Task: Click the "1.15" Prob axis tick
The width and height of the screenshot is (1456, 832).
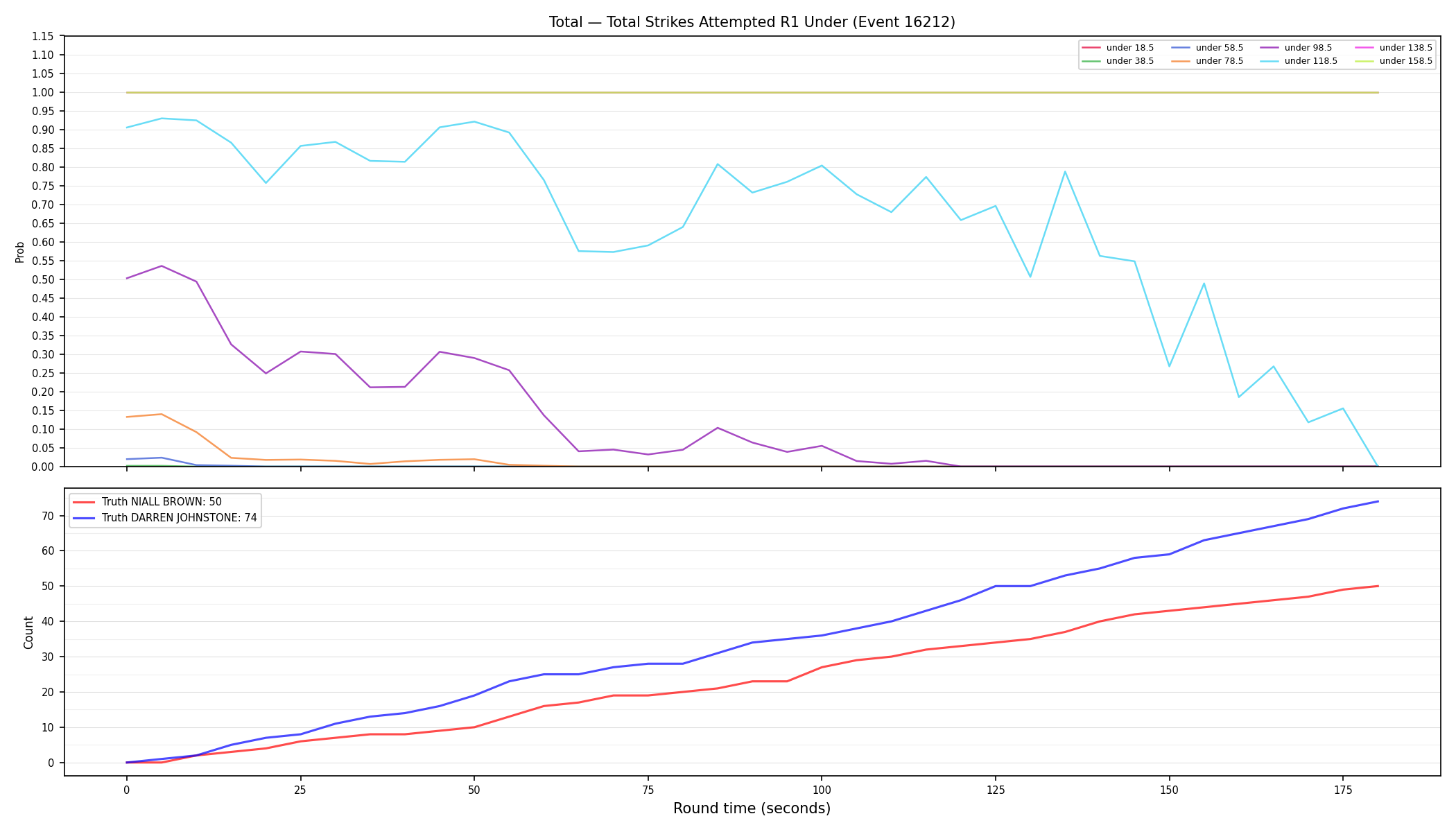Action: pyautogui.click(x=43, y=36)
